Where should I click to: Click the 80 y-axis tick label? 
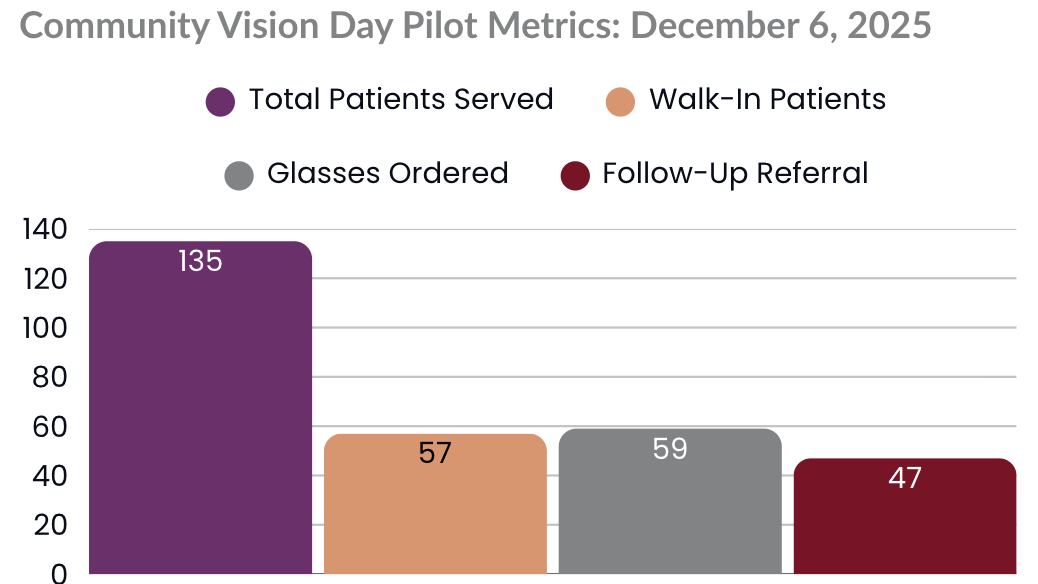pos(50,377)
